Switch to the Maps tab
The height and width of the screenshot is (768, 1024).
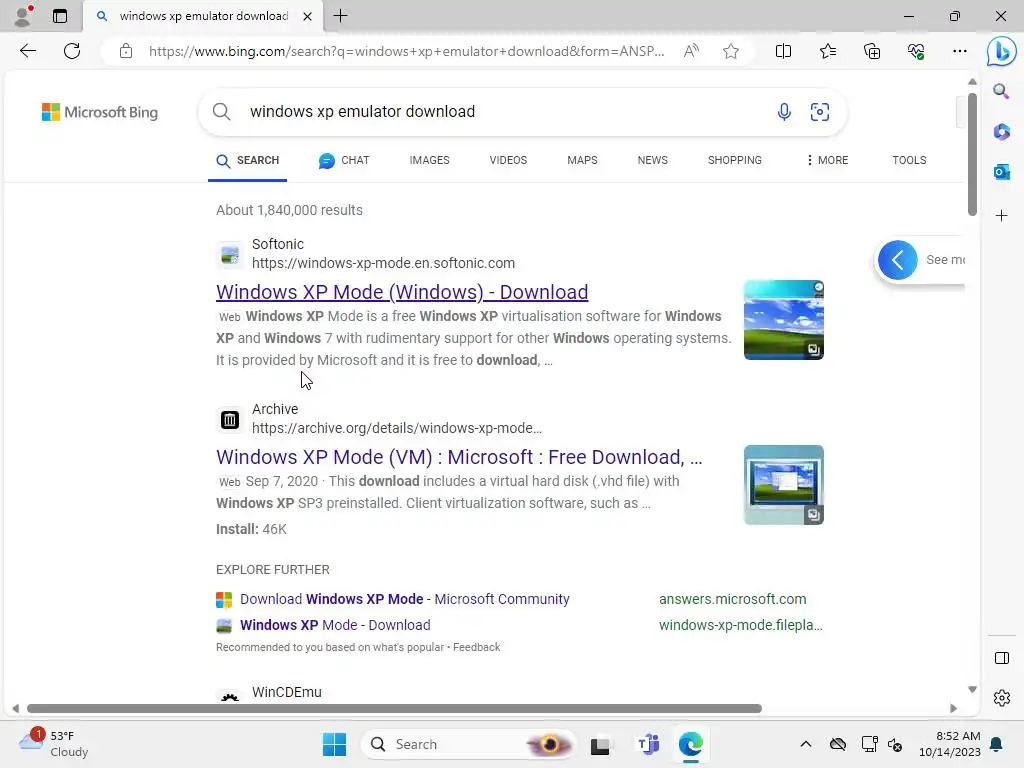(582, 161)
